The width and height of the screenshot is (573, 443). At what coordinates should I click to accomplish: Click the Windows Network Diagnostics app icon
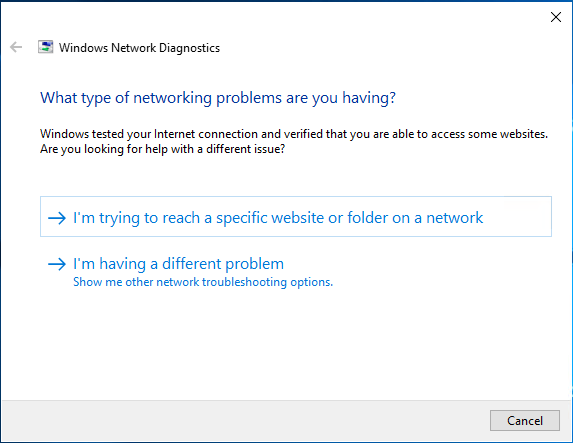[x=46, y=47]
